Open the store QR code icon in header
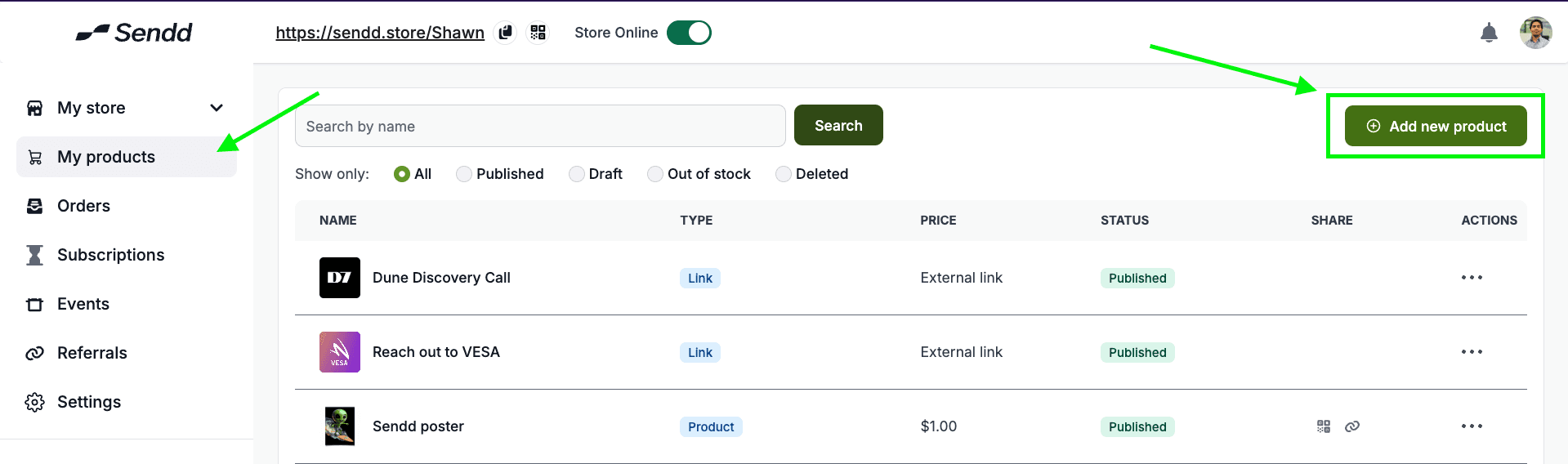1568x464 pixels. pos(538,33)
